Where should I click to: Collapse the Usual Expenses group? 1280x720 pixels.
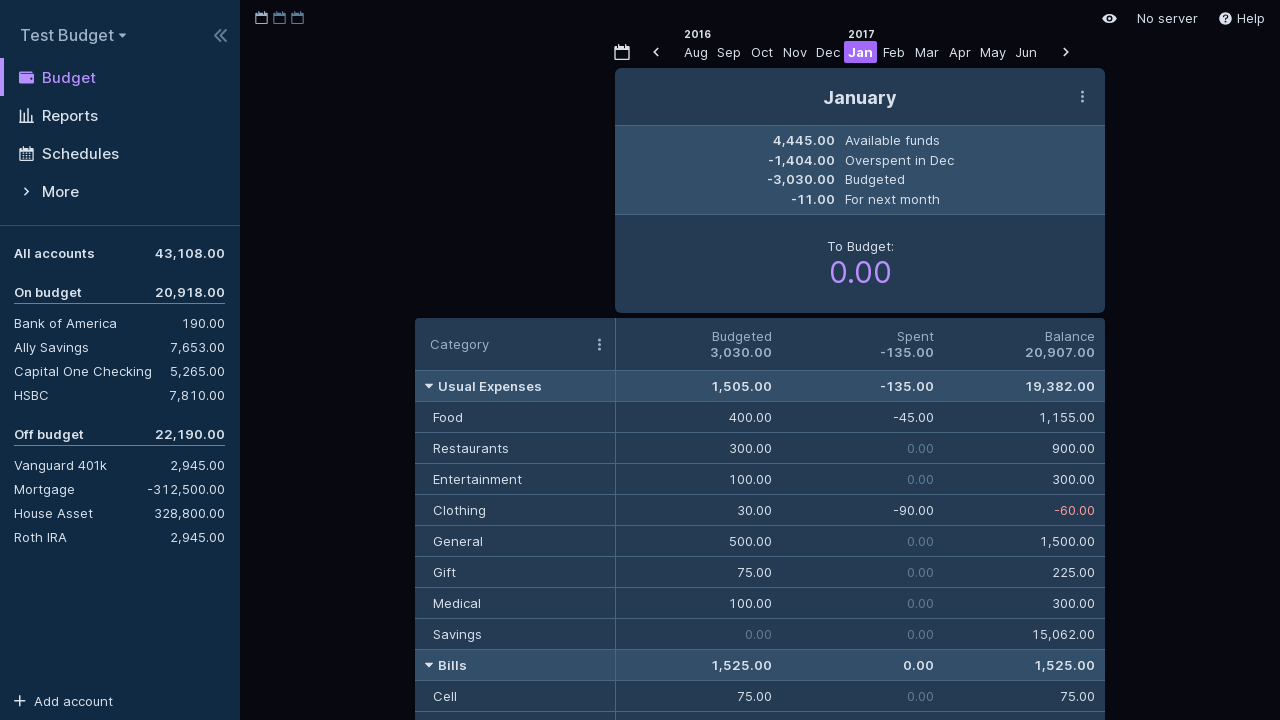429,386
